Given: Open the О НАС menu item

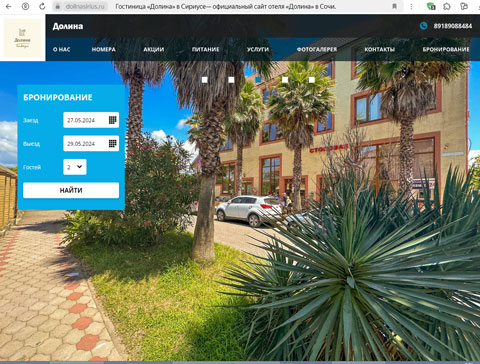Looking at the screenshot, I should point(62,49).
